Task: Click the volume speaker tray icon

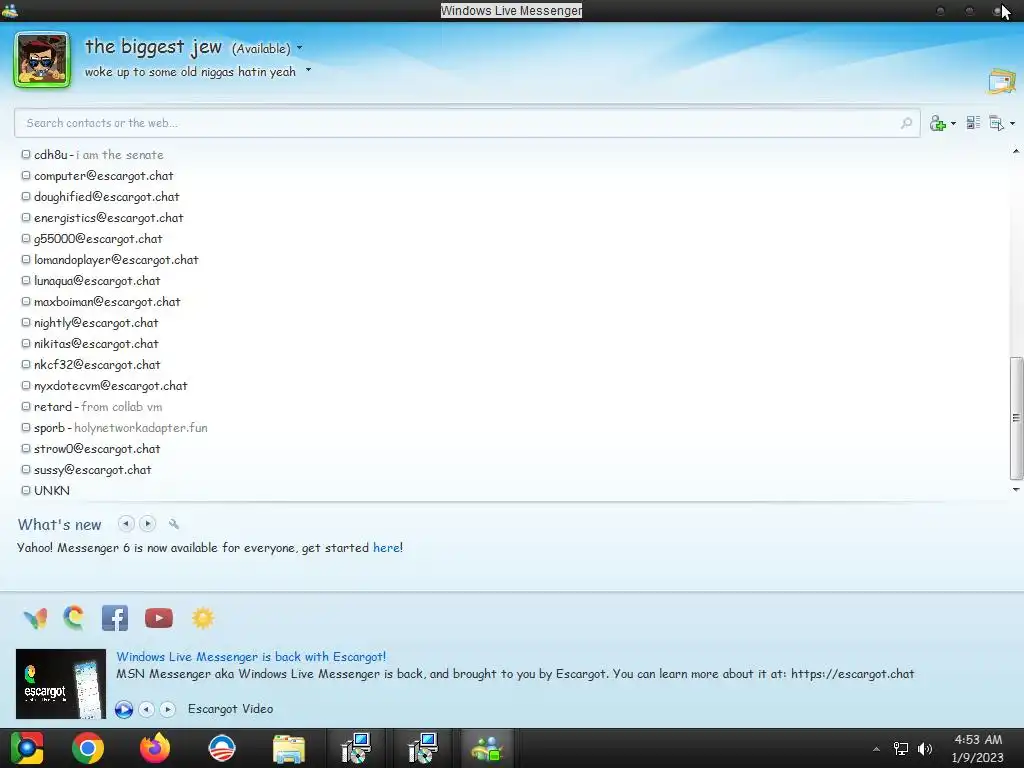Action: [925, 749]
